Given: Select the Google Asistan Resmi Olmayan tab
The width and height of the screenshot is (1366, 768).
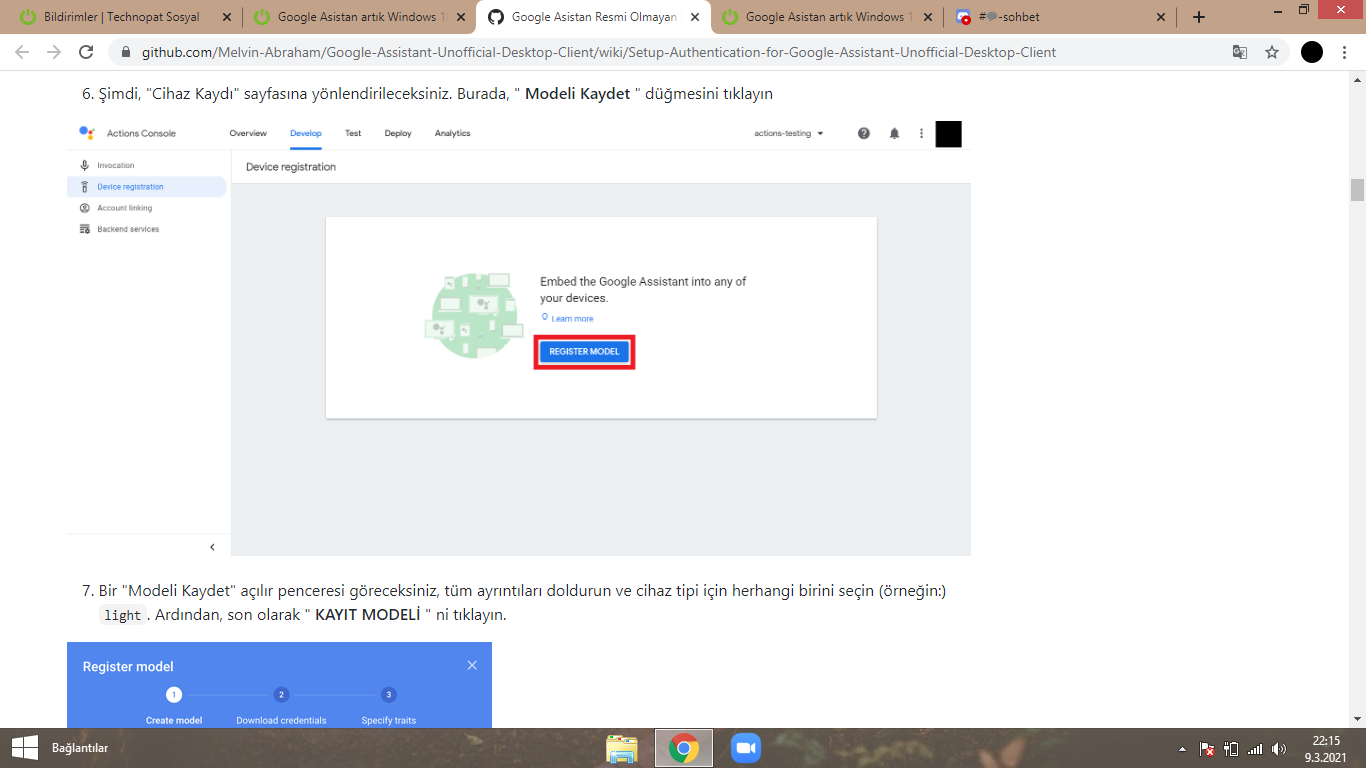Looking at the screenshot, I should click(593, 17).
